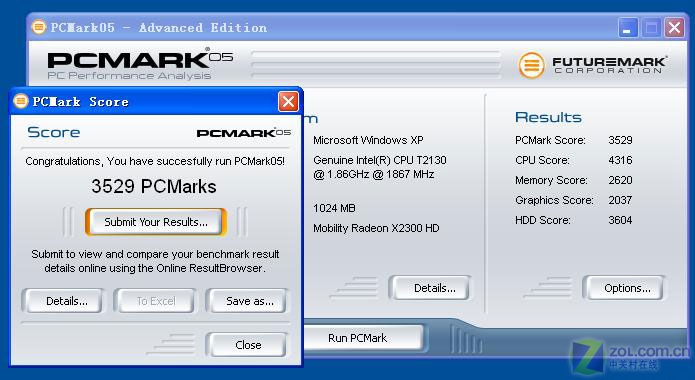Click 'Mobility Radeon X2300 HD' graphics text
The height and width of the screenshot is (380, 695).
point(376,228)
